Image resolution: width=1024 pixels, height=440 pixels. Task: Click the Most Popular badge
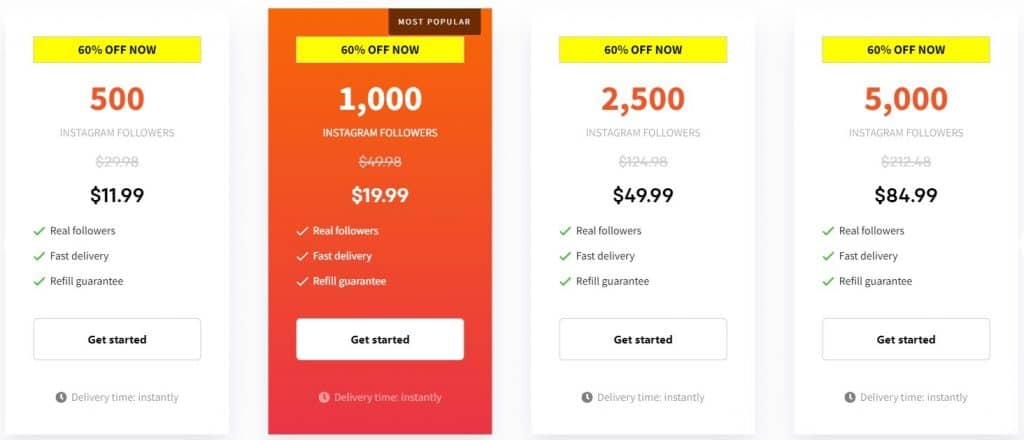pos(434,21)
